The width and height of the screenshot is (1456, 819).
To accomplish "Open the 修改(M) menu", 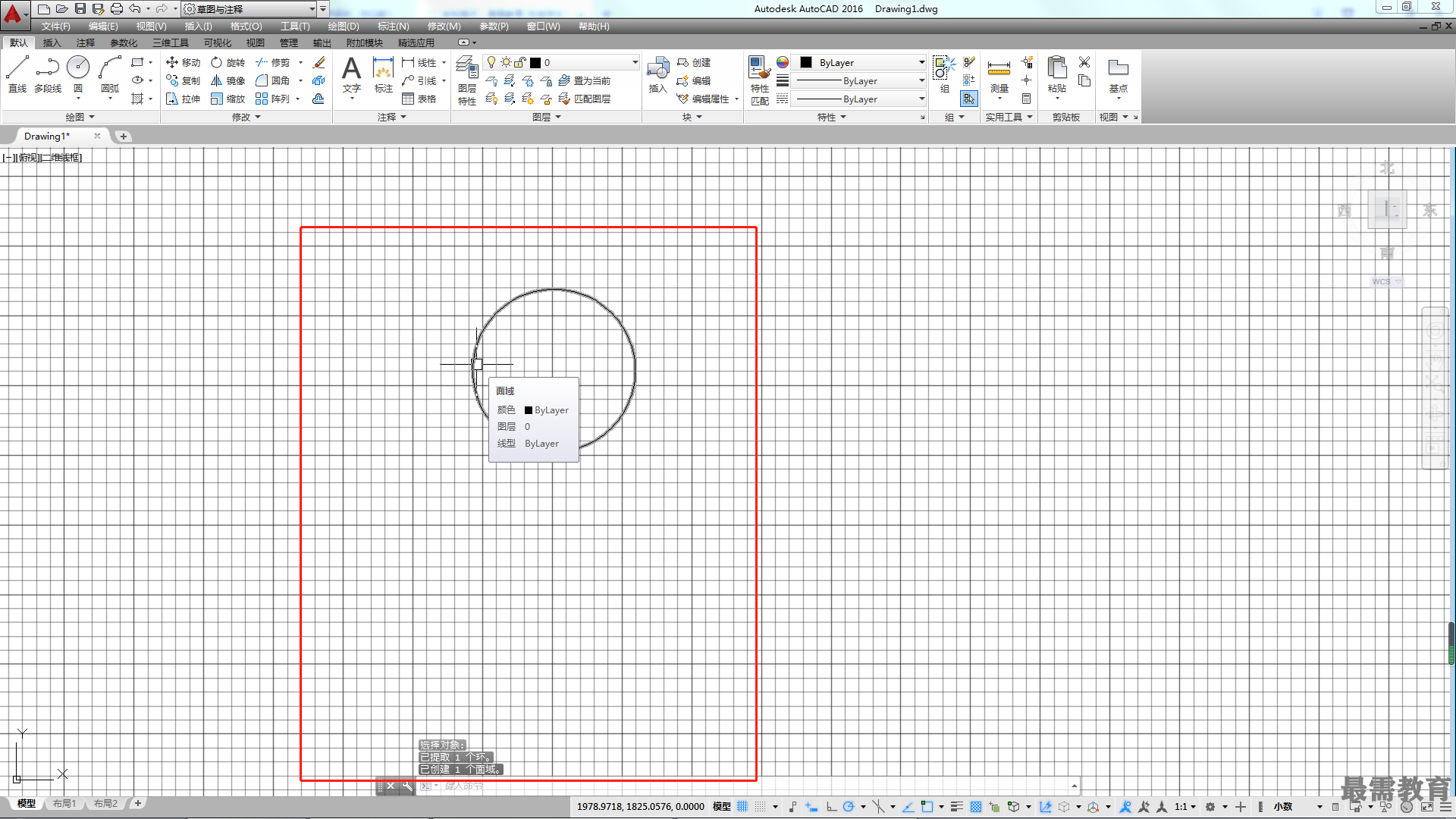I will tap(444, 27).
